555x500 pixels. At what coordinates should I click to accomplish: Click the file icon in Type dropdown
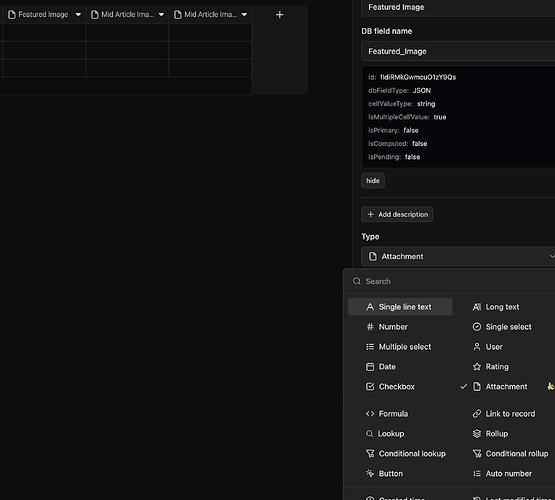(372, 256)
